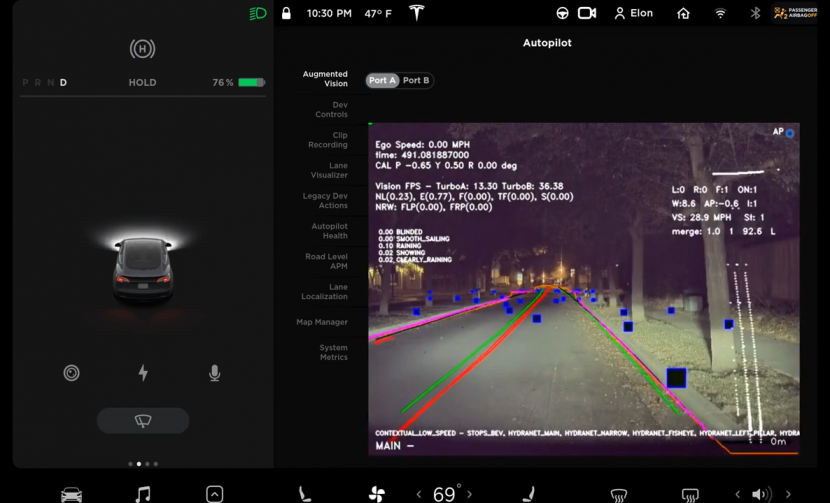Open Bluetooth settings icon
The height and width of the screenshot is (503, 830).
[755, 13]
